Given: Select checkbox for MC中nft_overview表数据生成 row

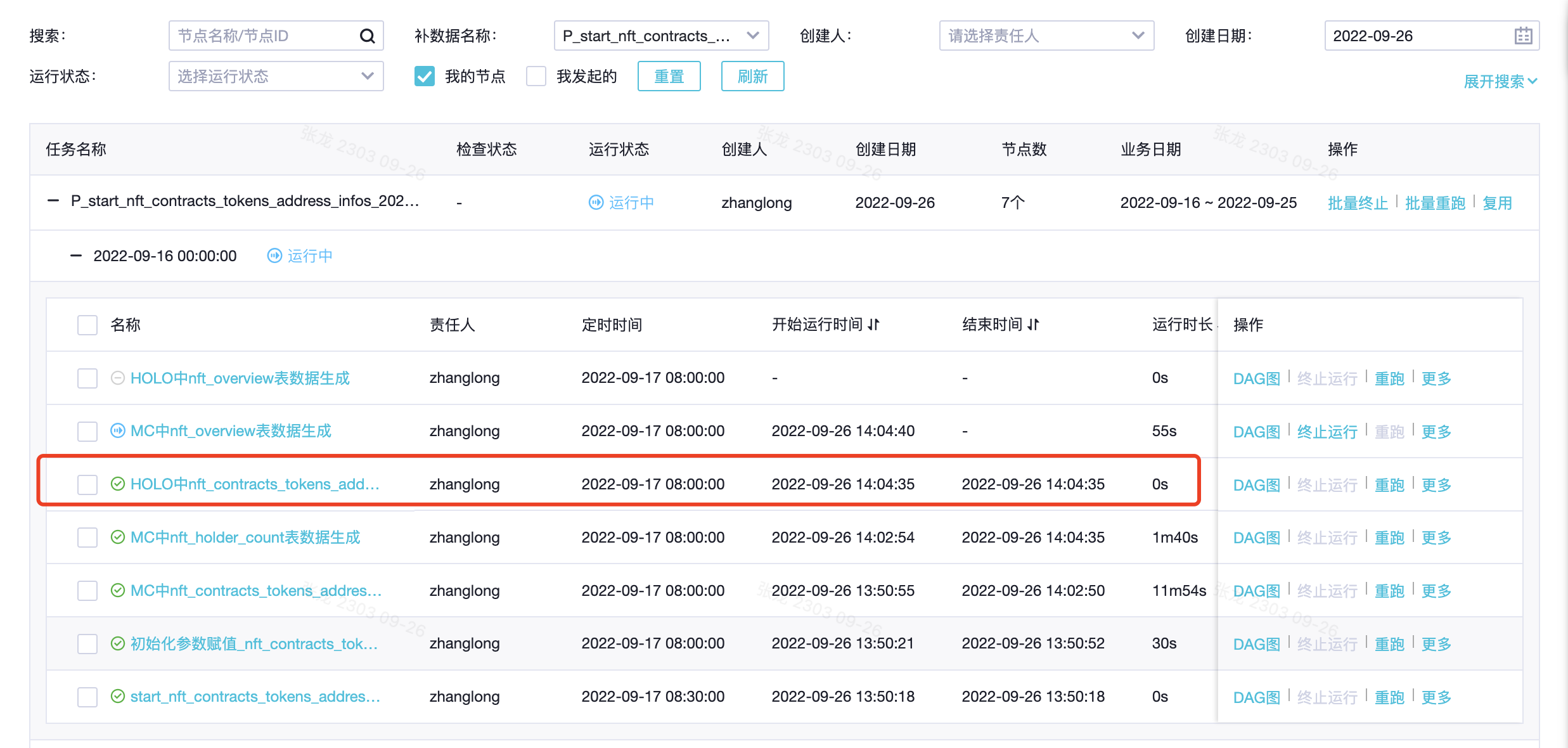Looking at the screenshot, I should click(87, 432).
